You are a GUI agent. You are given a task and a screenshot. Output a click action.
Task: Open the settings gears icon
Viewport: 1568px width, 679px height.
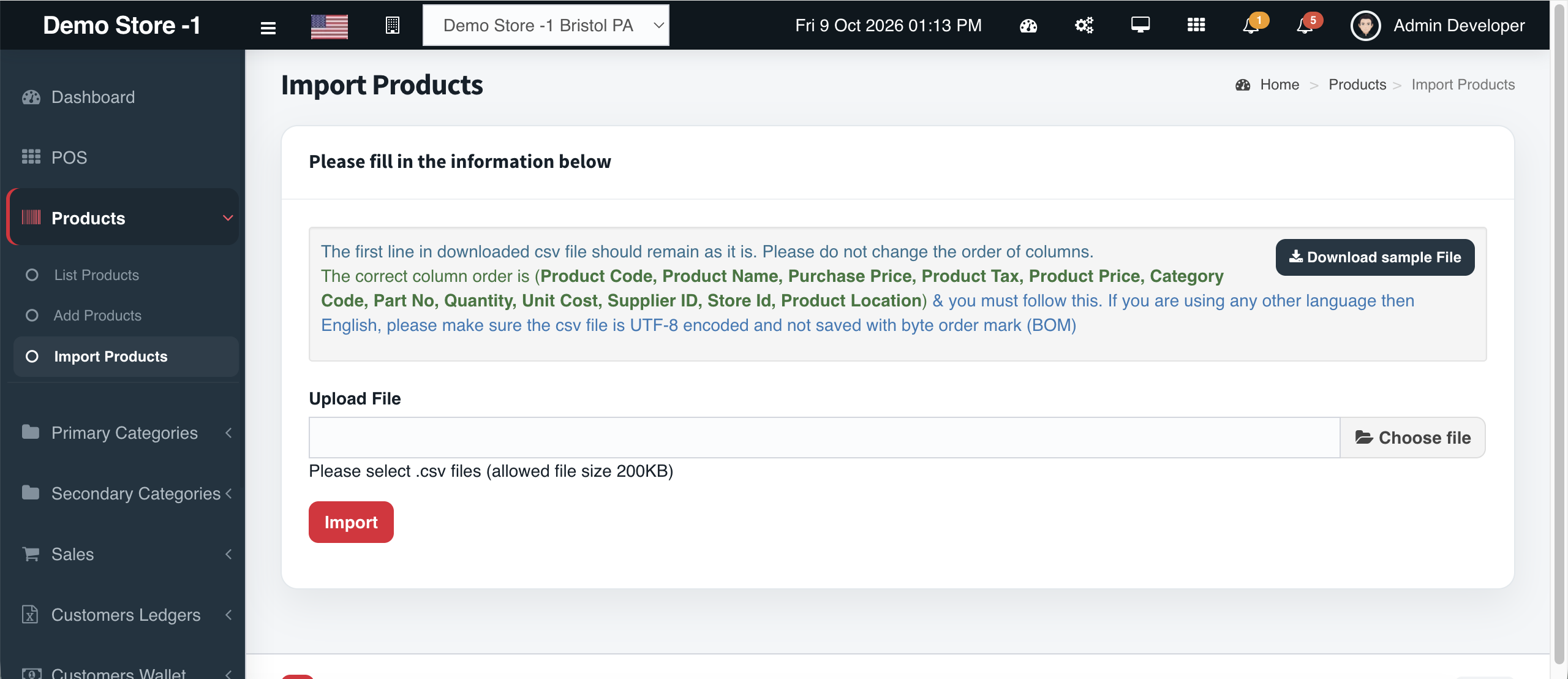[1084, 26]
